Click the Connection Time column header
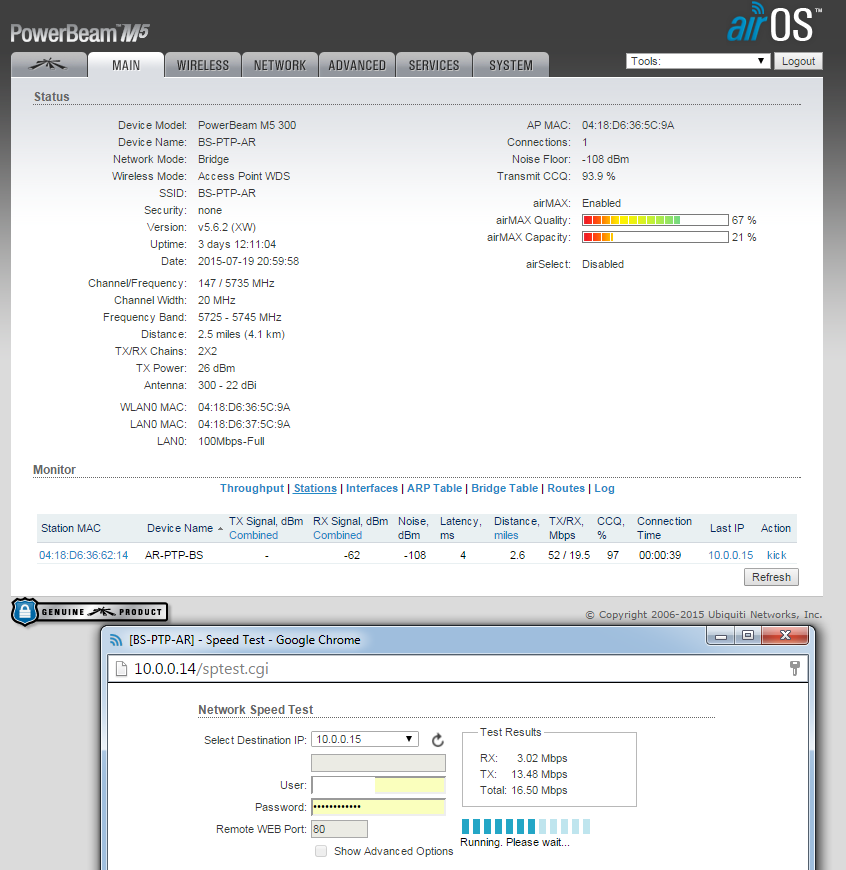846x870 pixels. (664, 528)
